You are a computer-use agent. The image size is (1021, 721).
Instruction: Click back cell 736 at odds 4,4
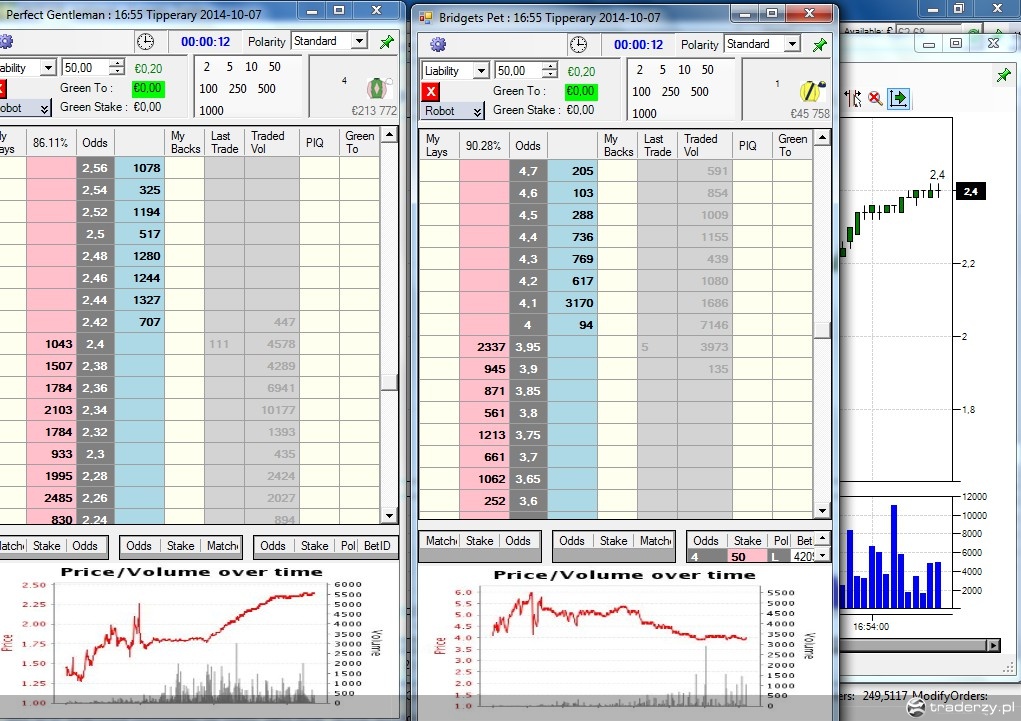point(572,237)
